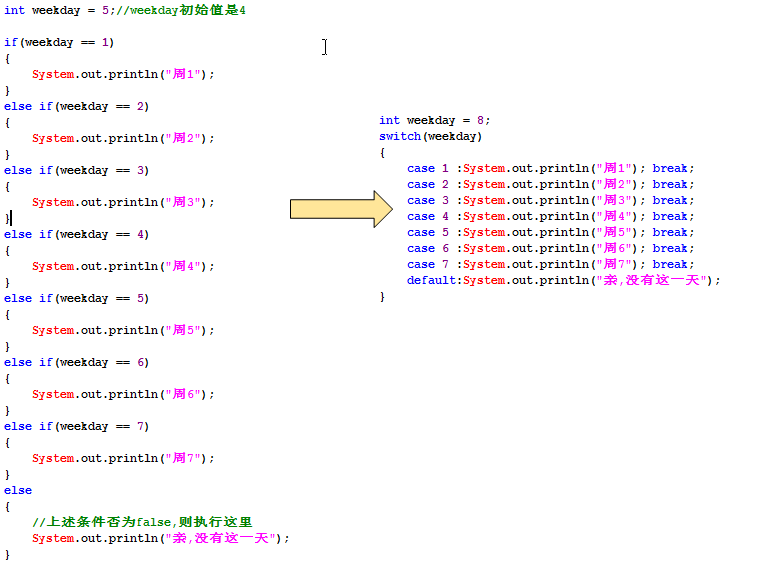Click the "case 6" line in switch

point(550,248)
